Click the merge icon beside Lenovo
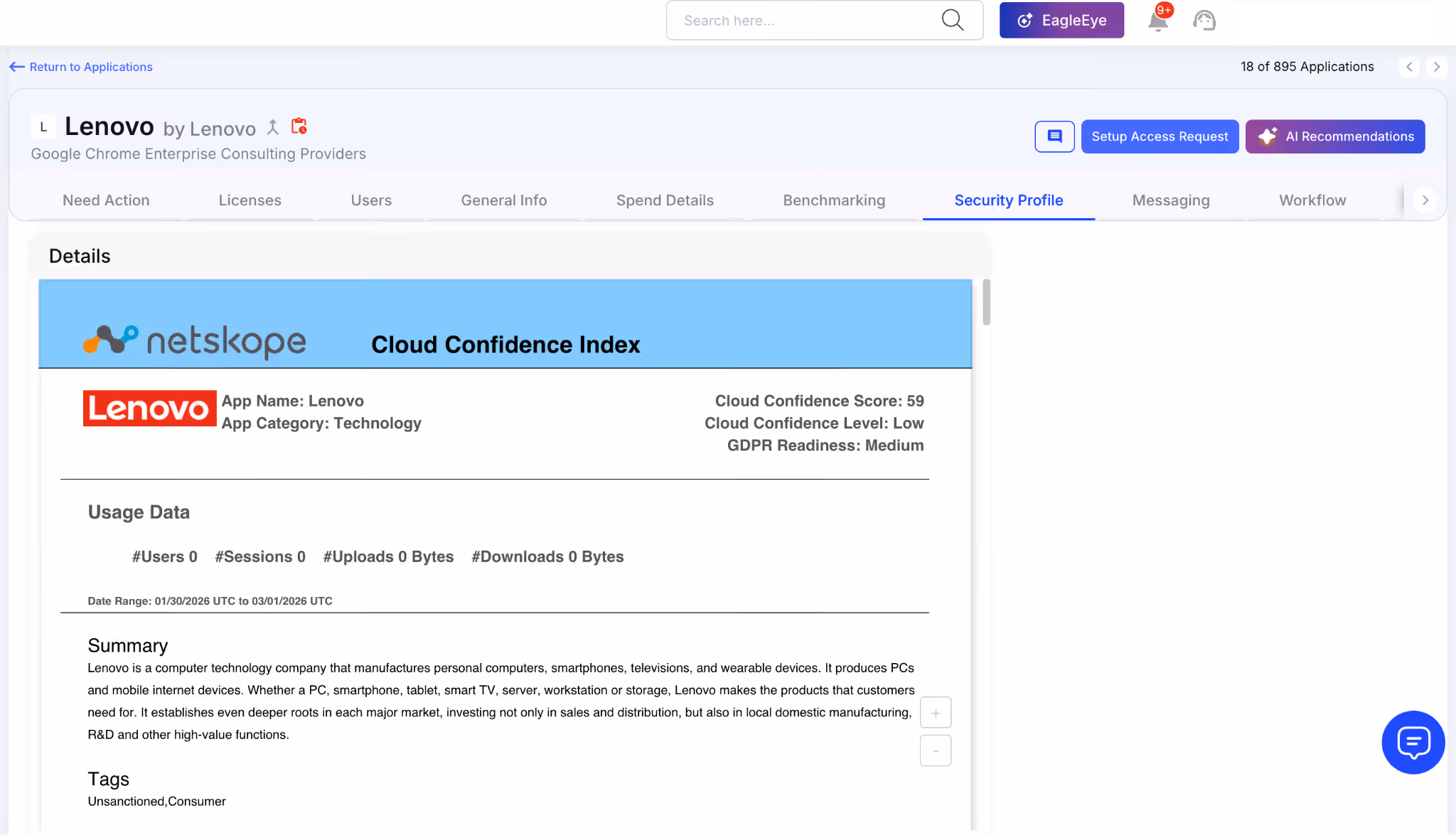This screenshot has height=835, width=1456. (x=272, y=127)
